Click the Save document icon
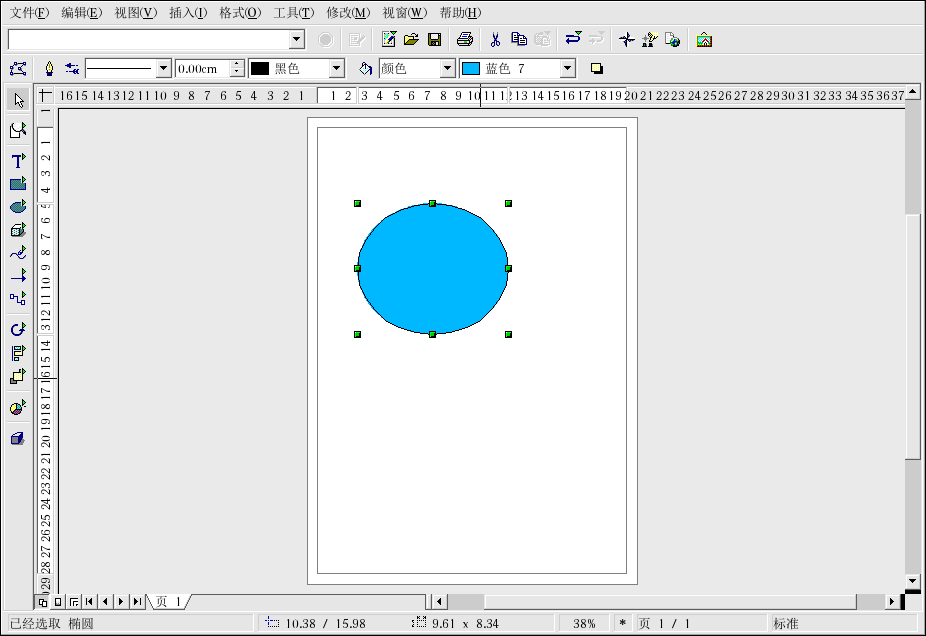Viewport: 926px width, 636px height. pyautogui.click(x=435, y=40)
